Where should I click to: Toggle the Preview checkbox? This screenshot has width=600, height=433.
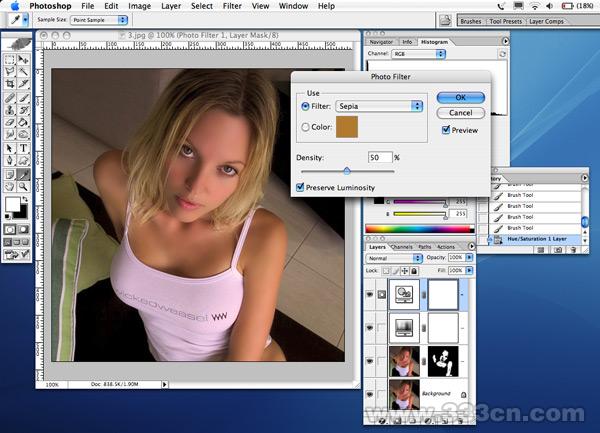point(446,130)
